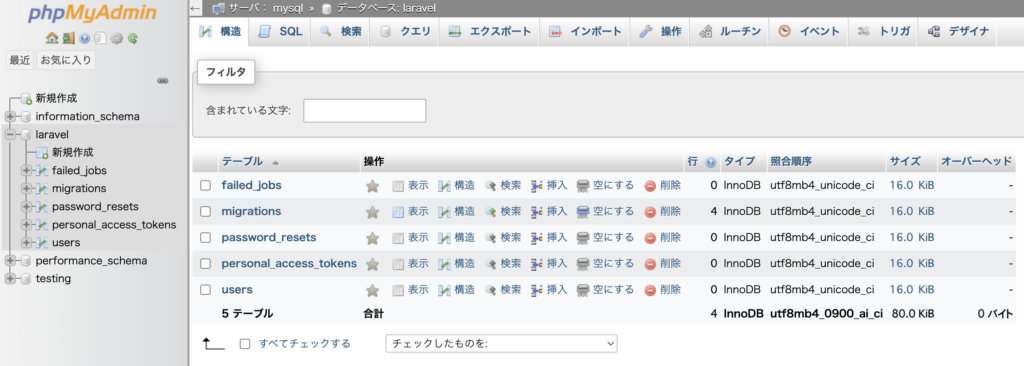Collapse the laravel database tree
Viewport: 1024px width, 366px height.
[x=10, y=135]
